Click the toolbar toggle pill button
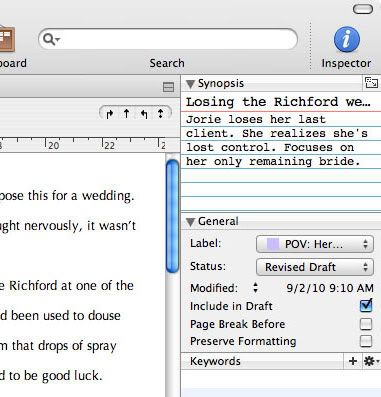This screenshot has width=381, height=397. (363, 9)
